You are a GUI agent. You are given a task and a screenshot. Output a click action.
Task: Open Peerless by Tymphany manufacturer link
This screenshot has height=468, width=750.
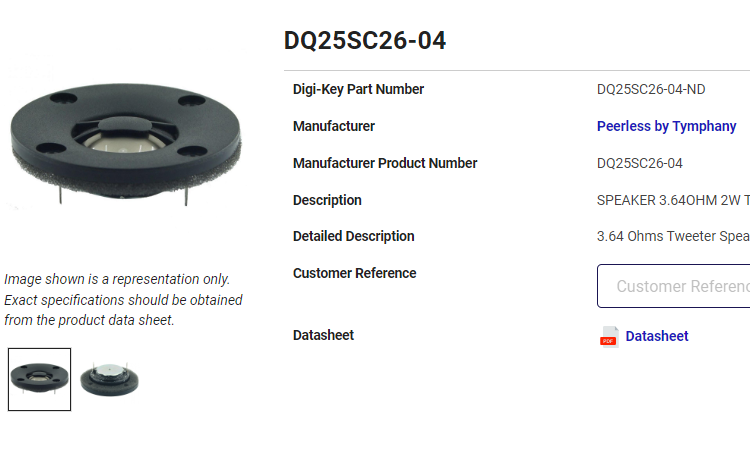(x=666, y=126)
